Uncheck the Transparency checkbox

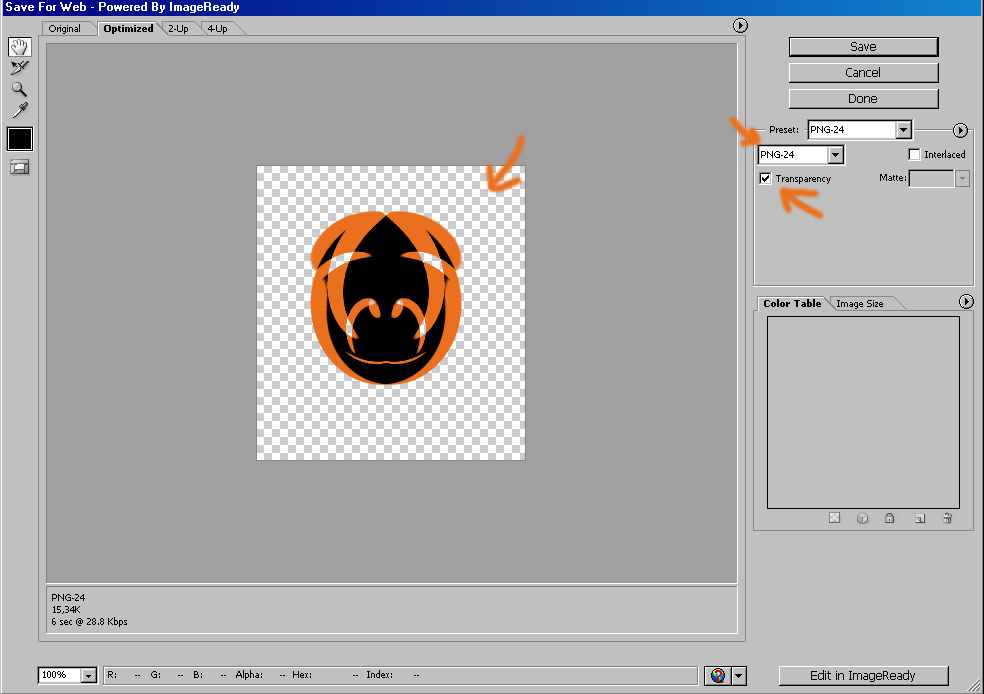coord(766,179)
